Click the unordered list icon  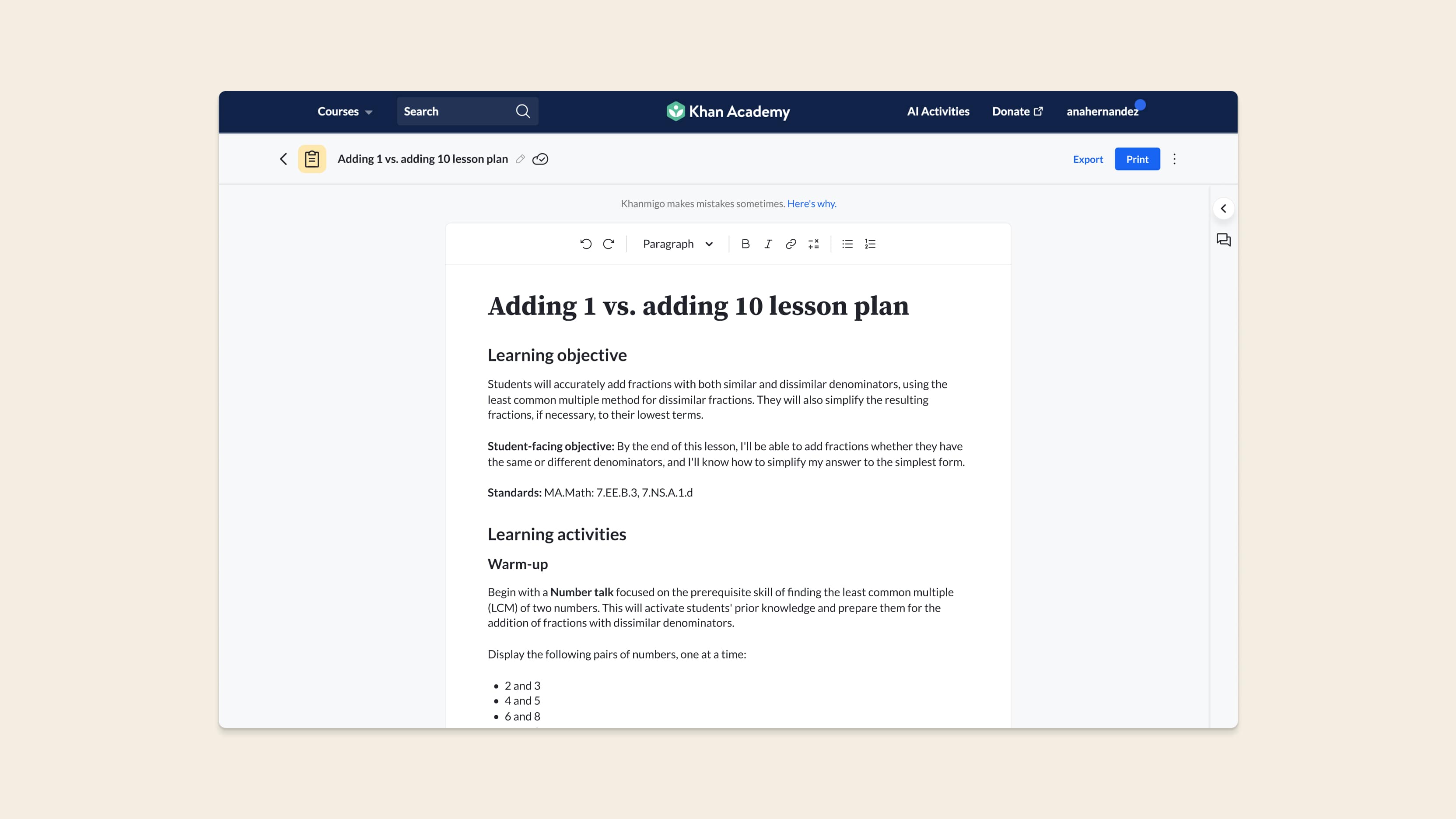[848, 243]
